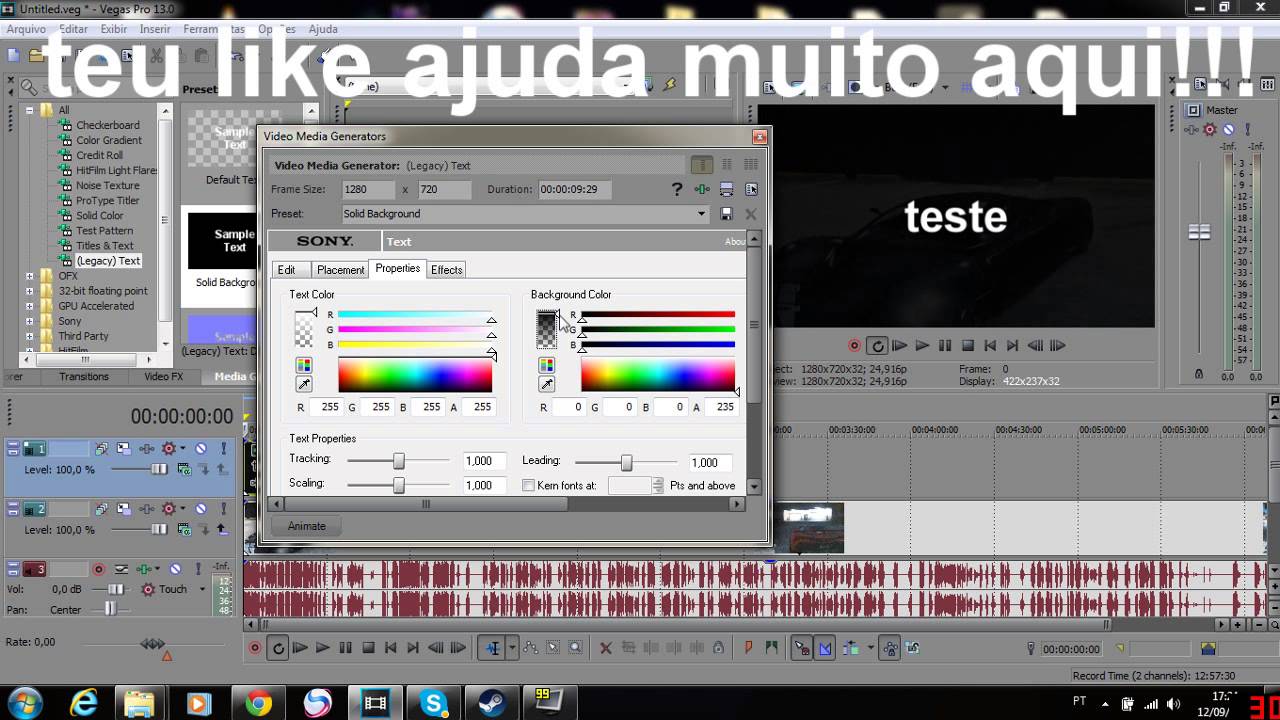Click the stop button in the timeline transport
The width and height of the screenshot is (1280, 720).
coord(368,648)
